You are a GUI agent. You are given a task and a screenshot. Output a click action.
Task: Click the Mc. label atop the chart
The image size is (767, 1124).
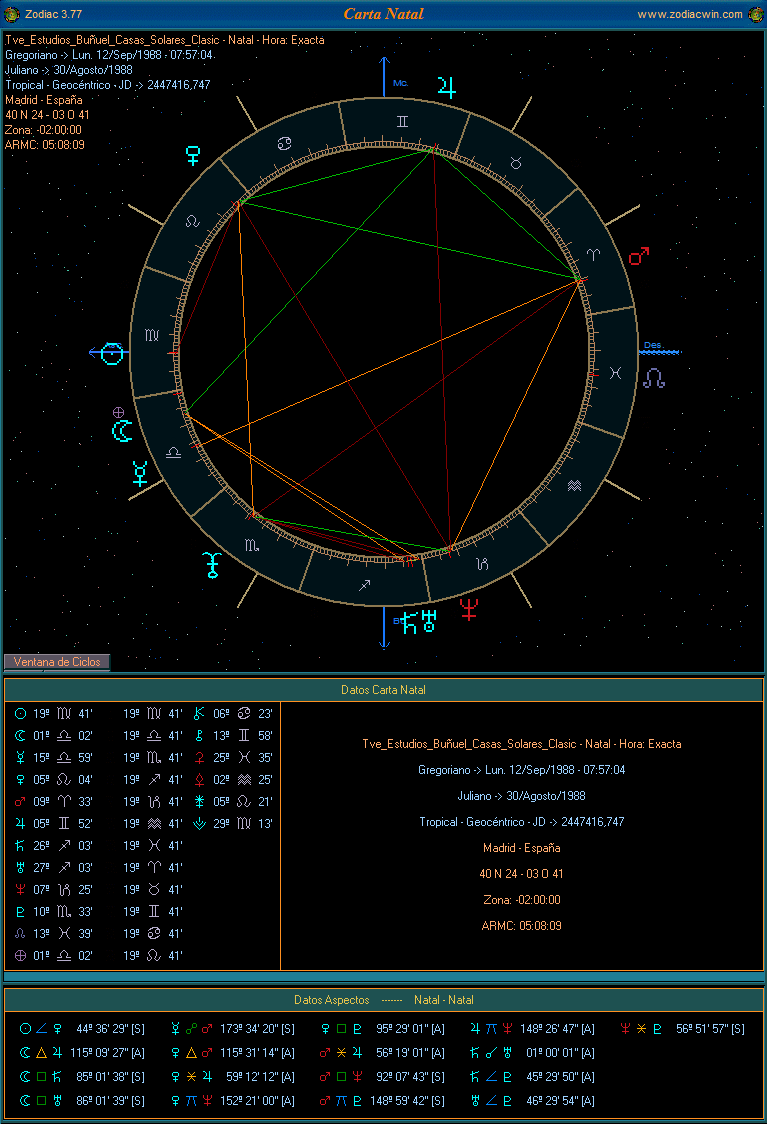click(400, 83)
